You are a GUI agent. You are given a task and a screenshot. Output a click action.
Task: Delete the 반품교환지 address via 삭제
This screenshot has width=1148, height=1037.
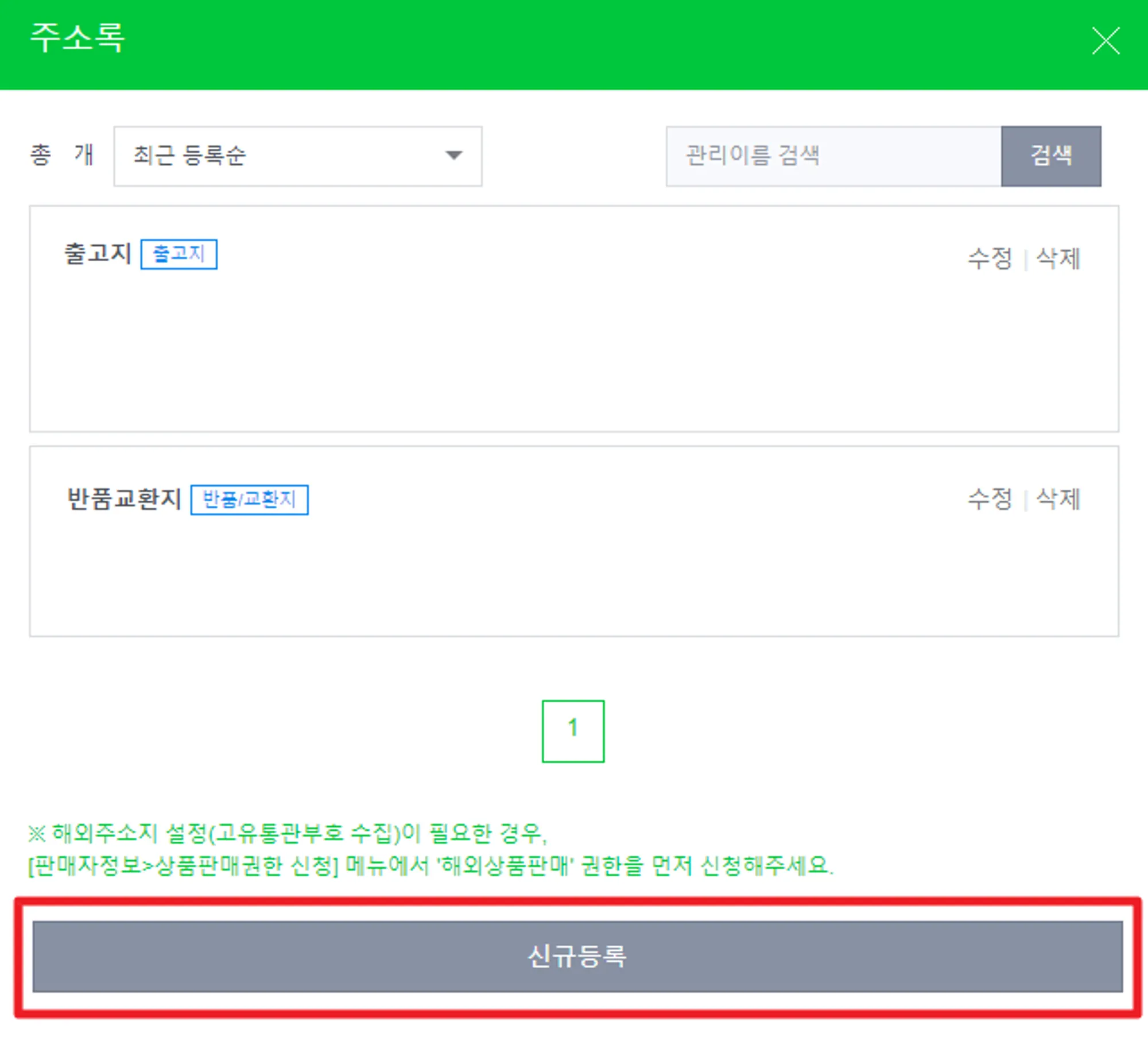click(1058, 498)
